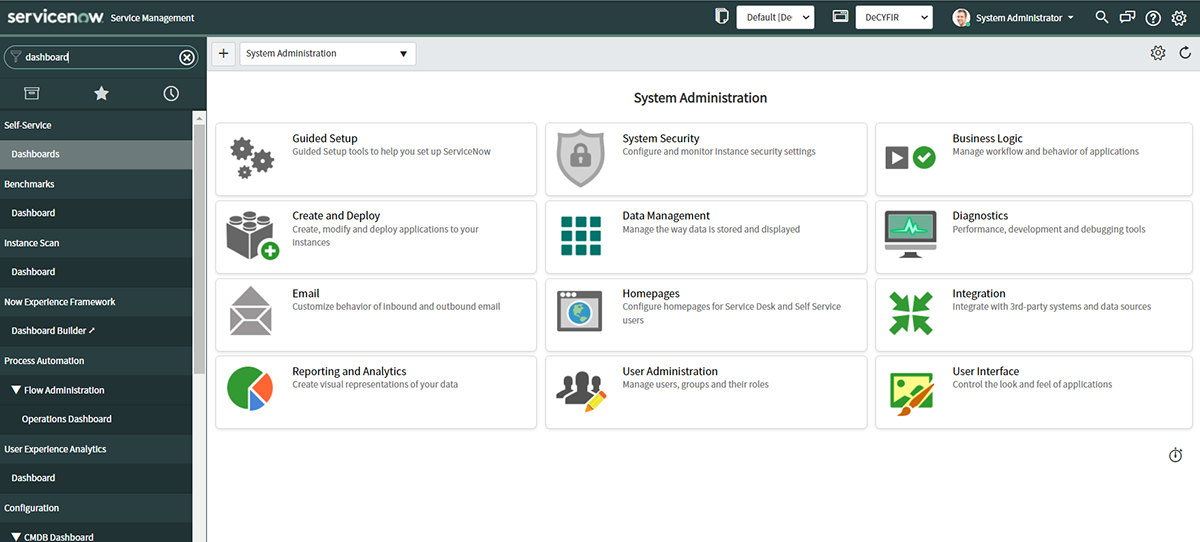Open Dashboard Builder module
Viewport: 1200px width, 542px height.
click(x=96, y=331)
